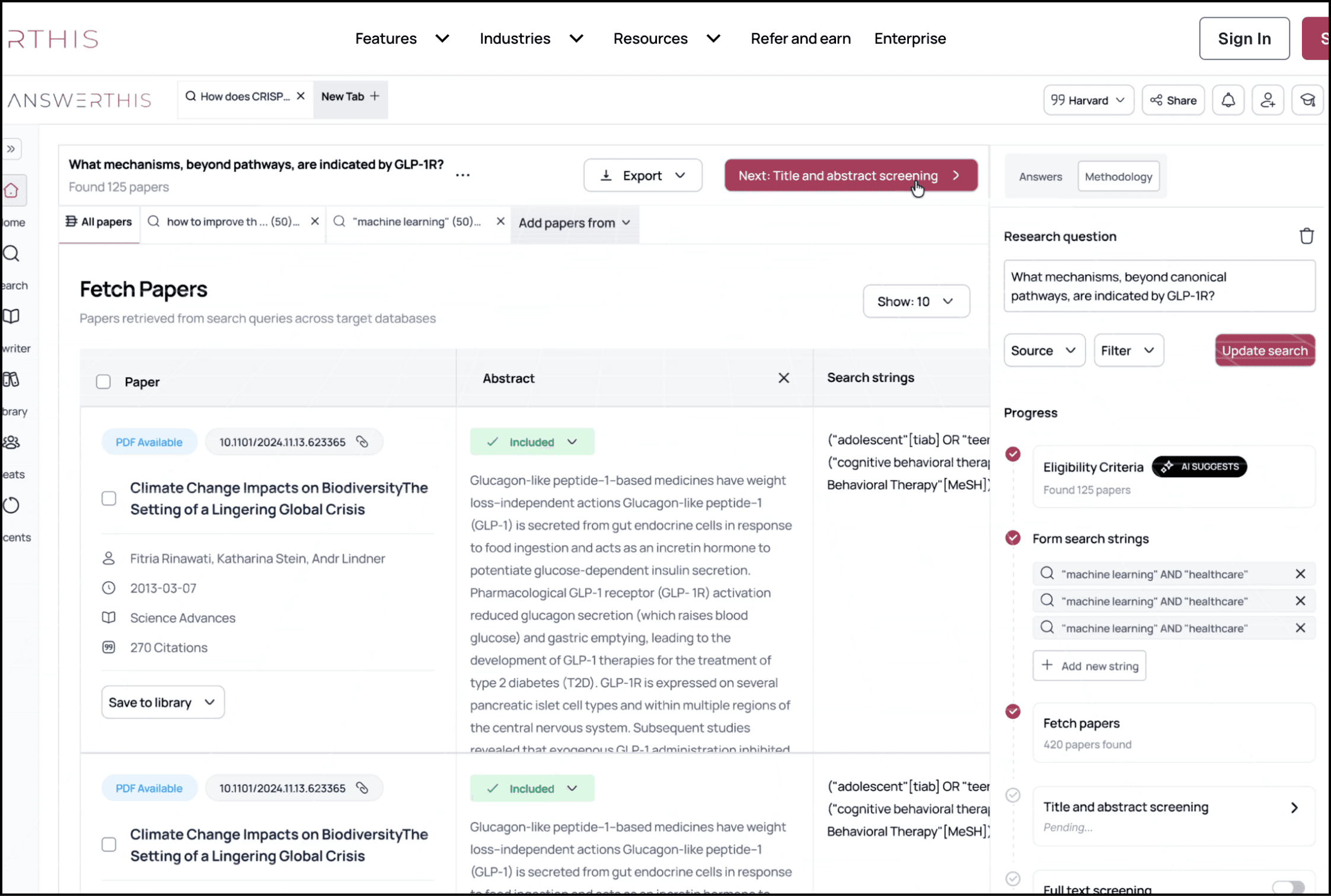Click the notification bell icon
The width and height of the screenshot is (1331, 896).
1228,100
